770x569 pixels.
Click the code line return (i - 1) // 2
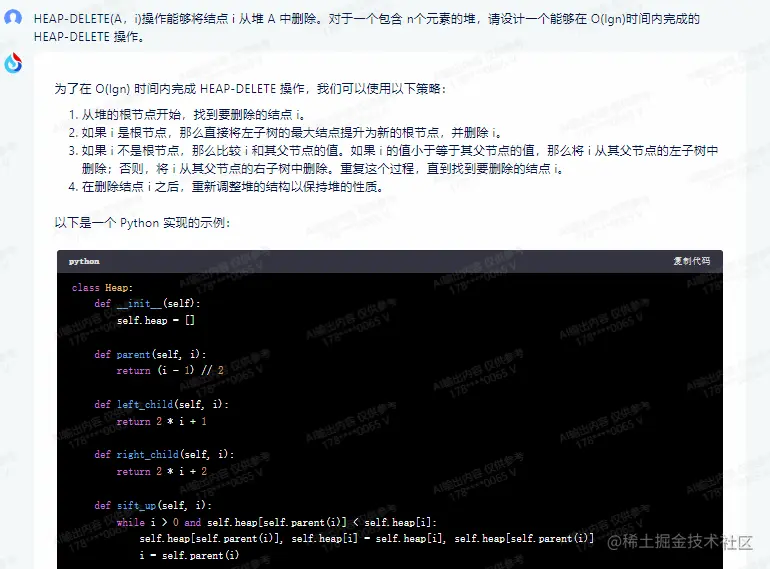click(x=170, y=371)
